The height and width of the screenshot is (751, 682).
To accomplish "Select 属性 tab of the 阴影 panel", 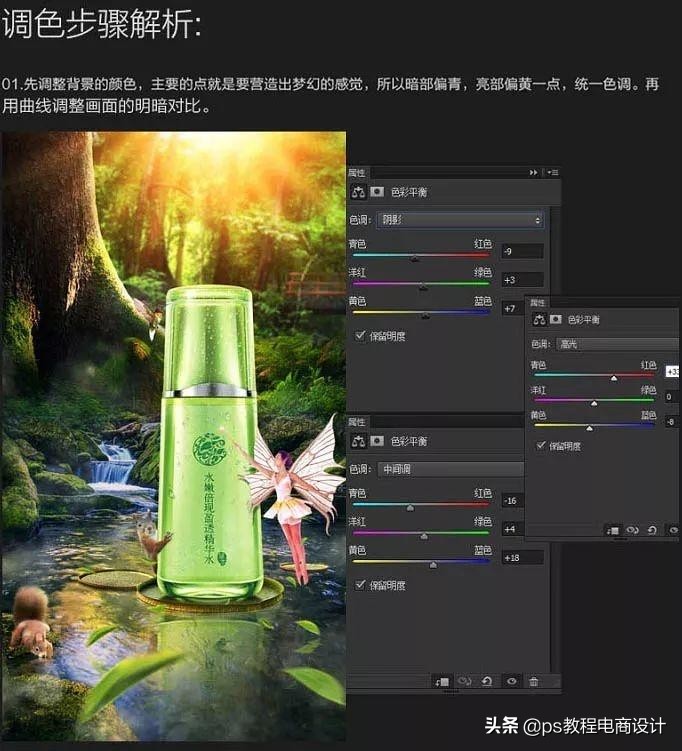I will pyautogui.click(x=356, y=172).
